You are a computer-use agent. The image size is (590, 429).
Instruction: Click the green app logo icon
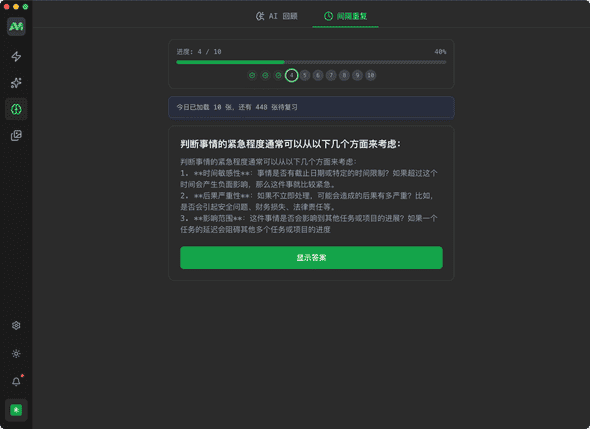16,26
